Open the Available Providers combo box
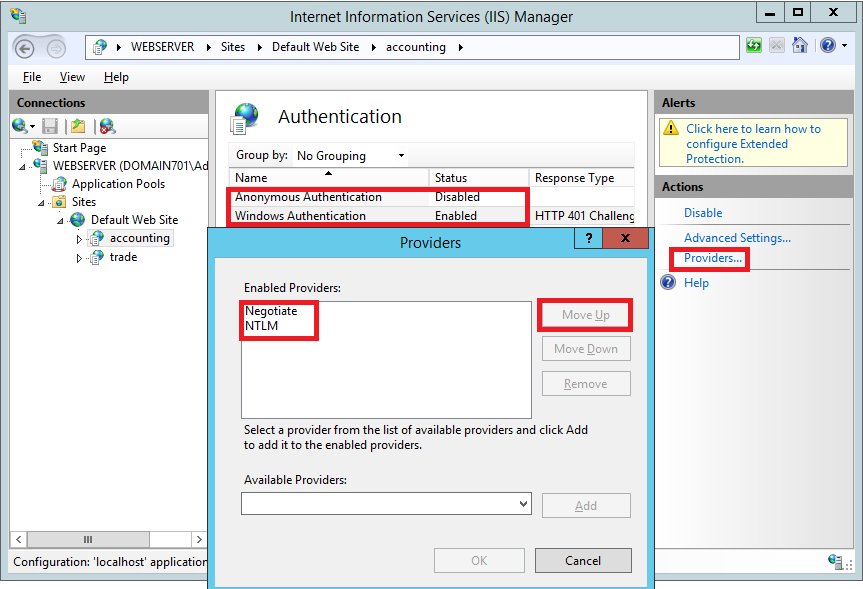The height and width of the screenshot is (589, 863). 386,505
